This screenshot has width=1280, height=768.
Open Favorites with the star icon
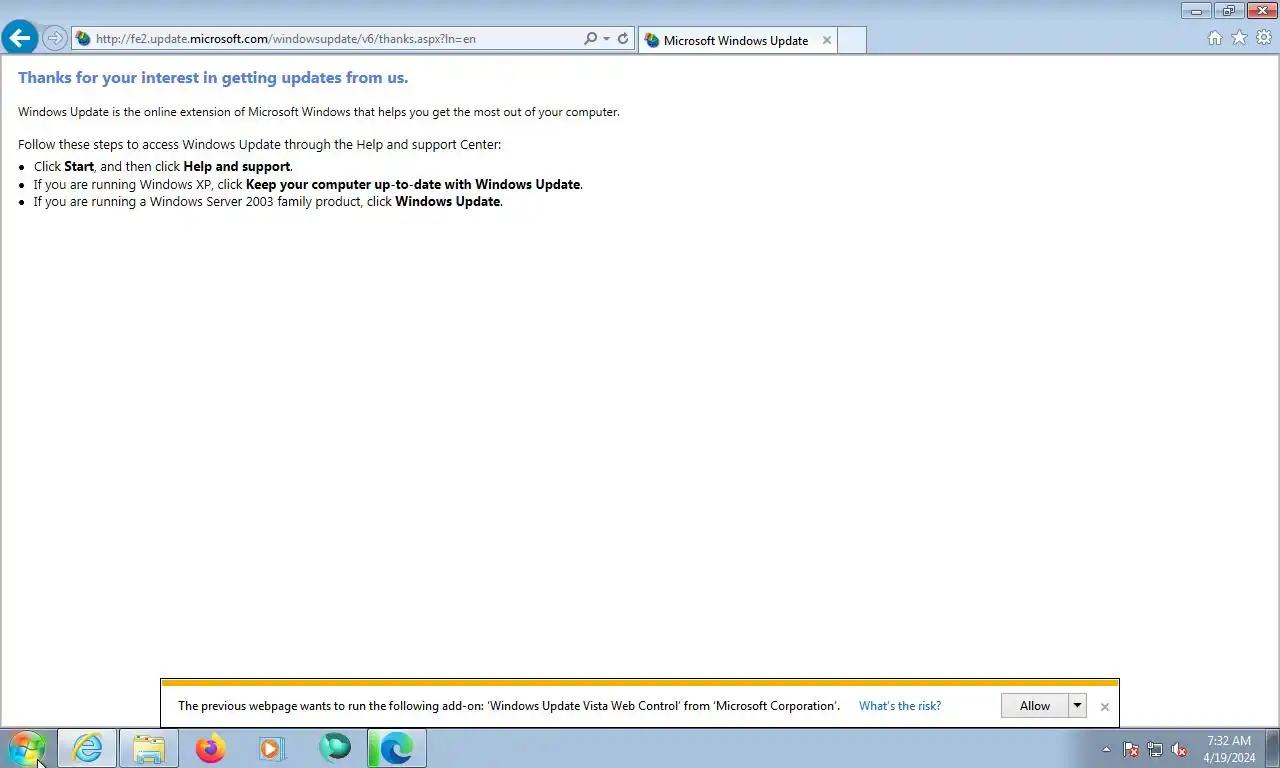1239,38
